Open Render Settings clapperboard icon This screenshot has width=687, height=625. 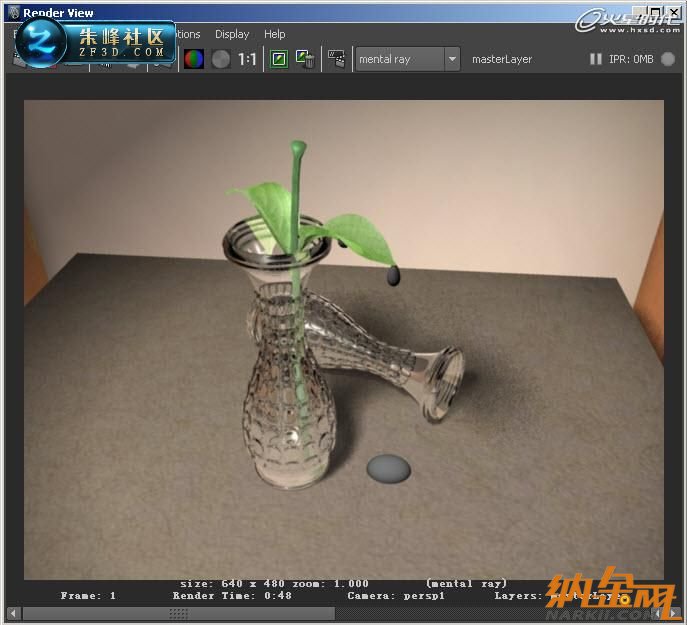pos(336,59)
